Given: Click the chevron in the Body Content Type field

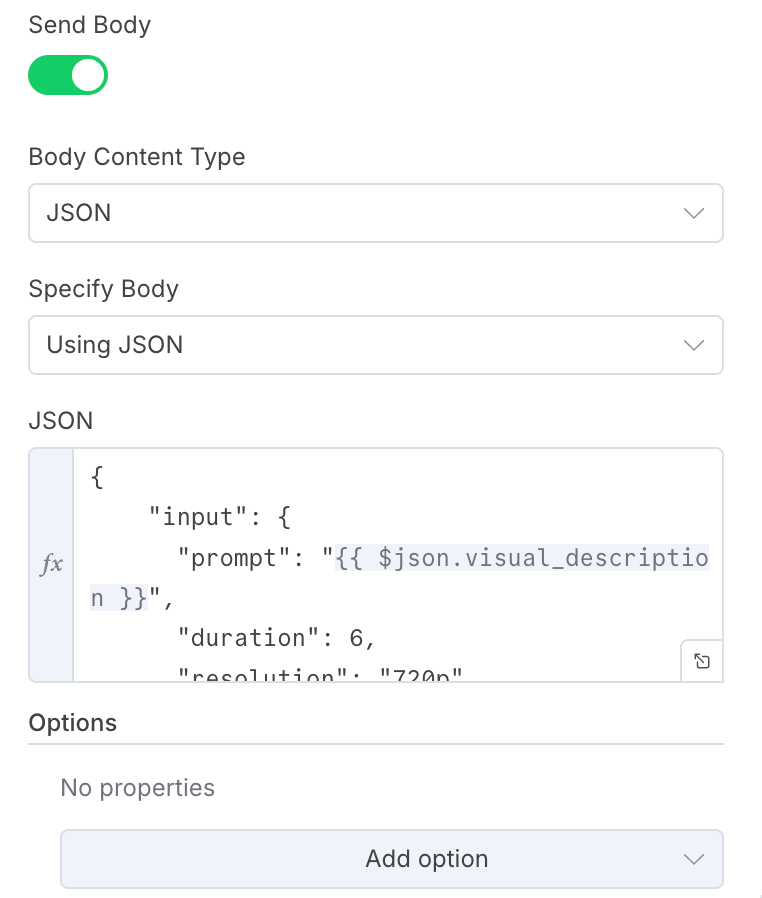Looking at the screenshot, I should pos(693,213).
